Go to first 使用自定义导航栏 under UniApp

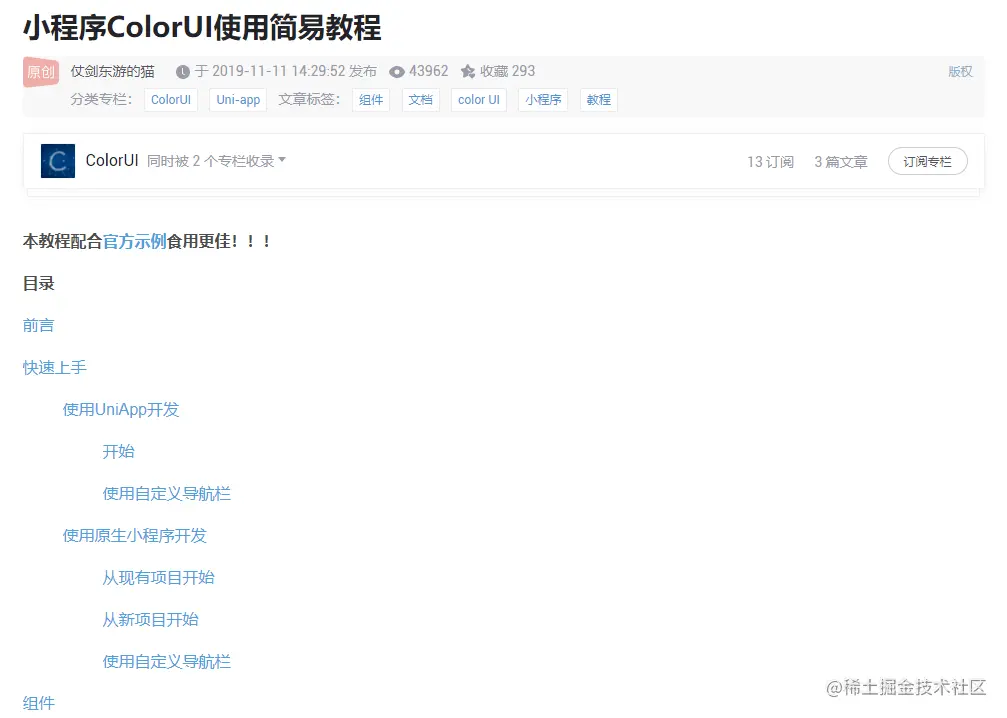[x=167, y=494]
